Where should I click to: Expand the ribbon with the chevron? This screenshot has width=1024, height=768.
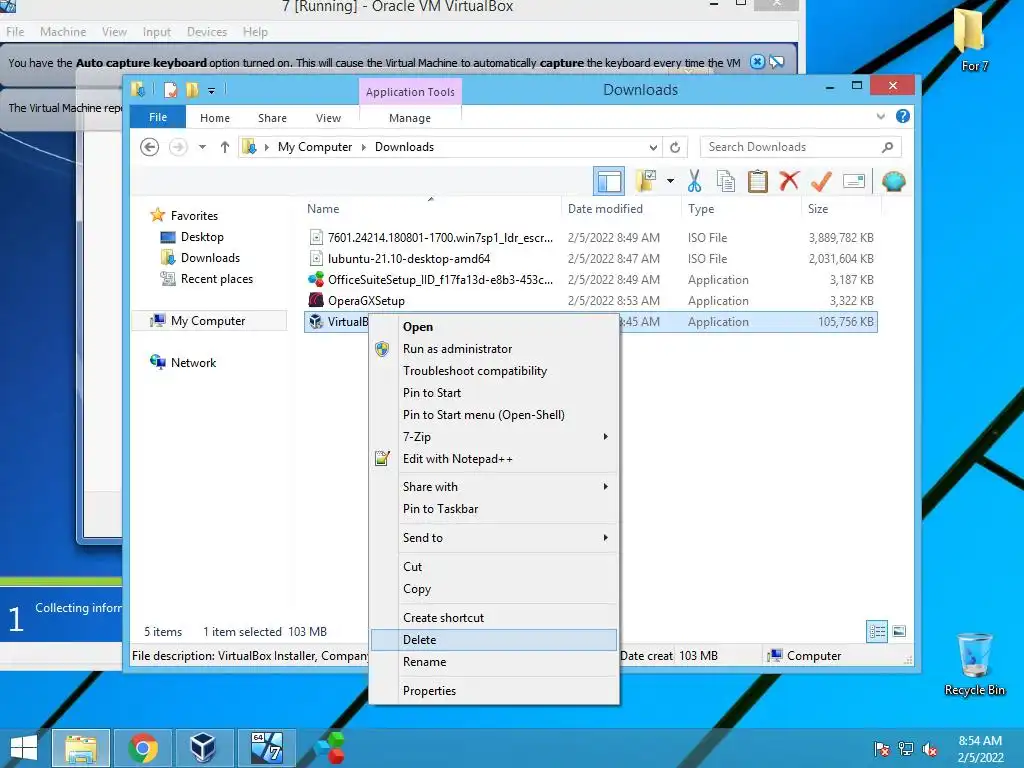click(880, 116)
